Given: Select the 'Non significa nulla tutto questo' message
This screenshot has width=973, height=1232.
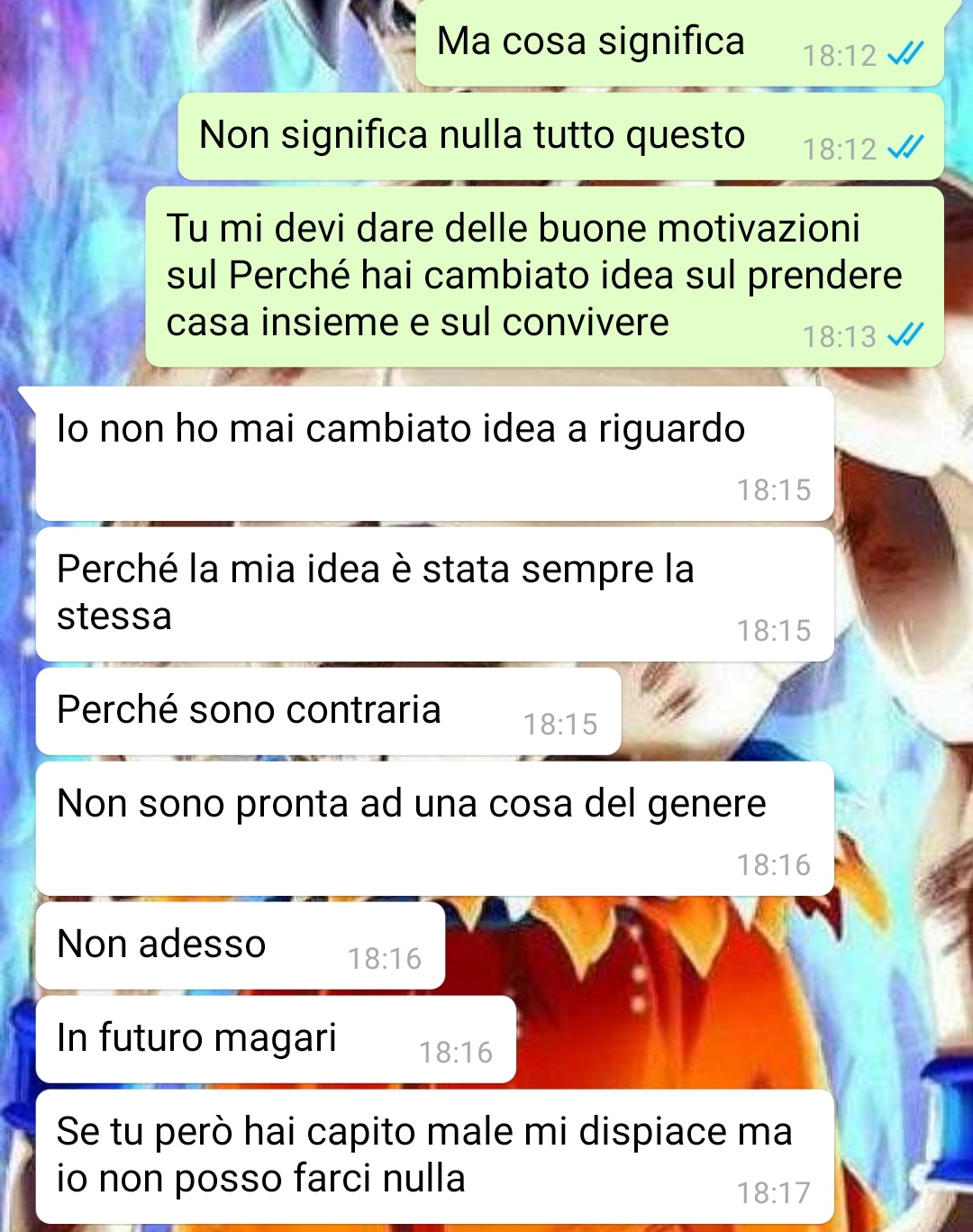Looking at the screenshot, I should [560, 136].
